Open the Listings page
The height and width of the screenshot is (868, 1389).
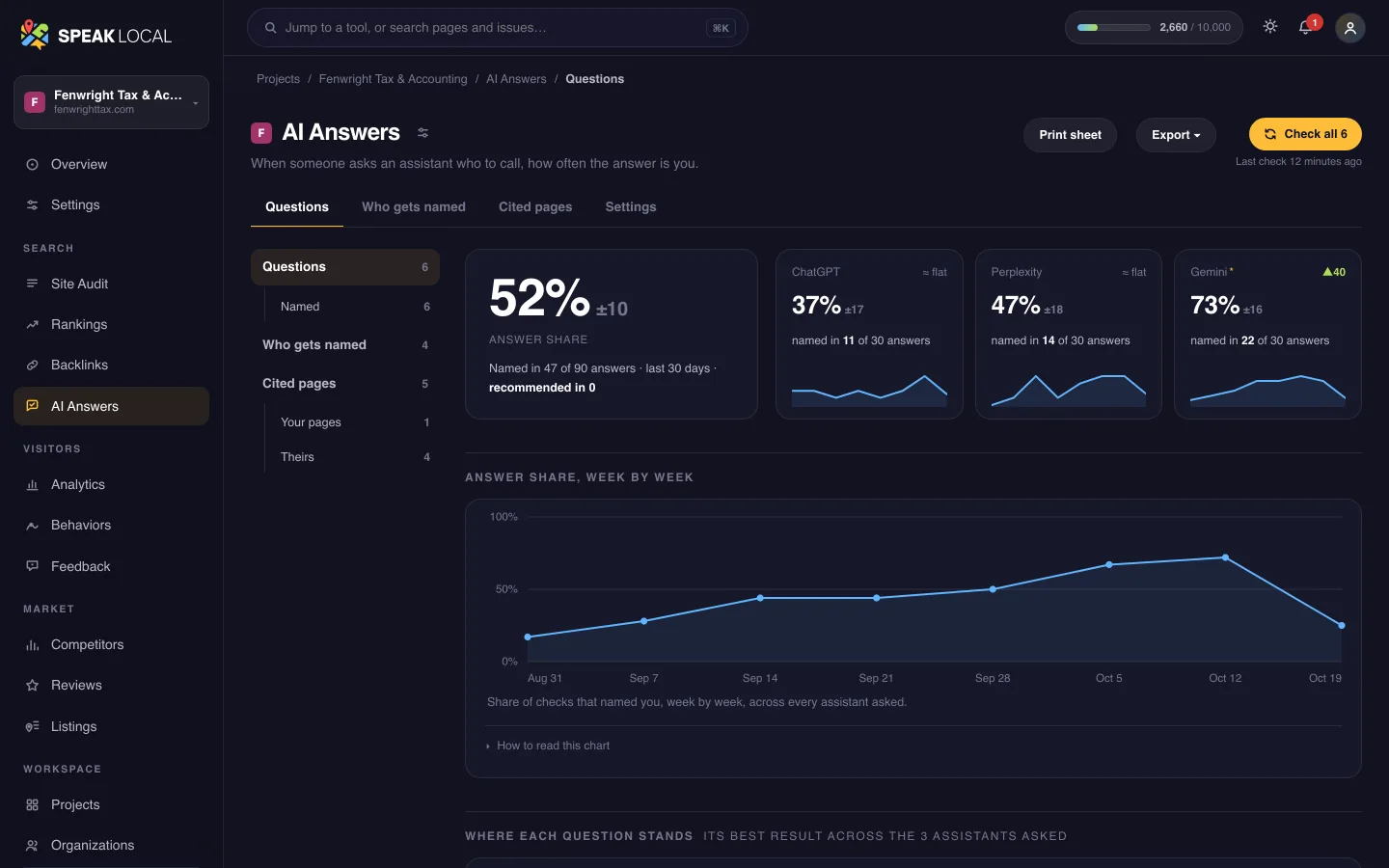111,726
